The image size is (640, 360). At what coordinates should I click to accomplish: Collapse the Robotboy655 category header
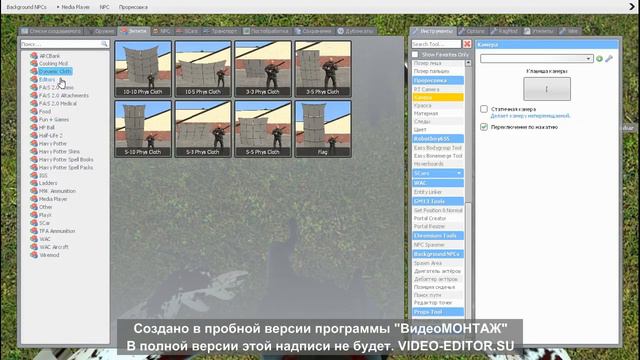[x=438, y=139]
